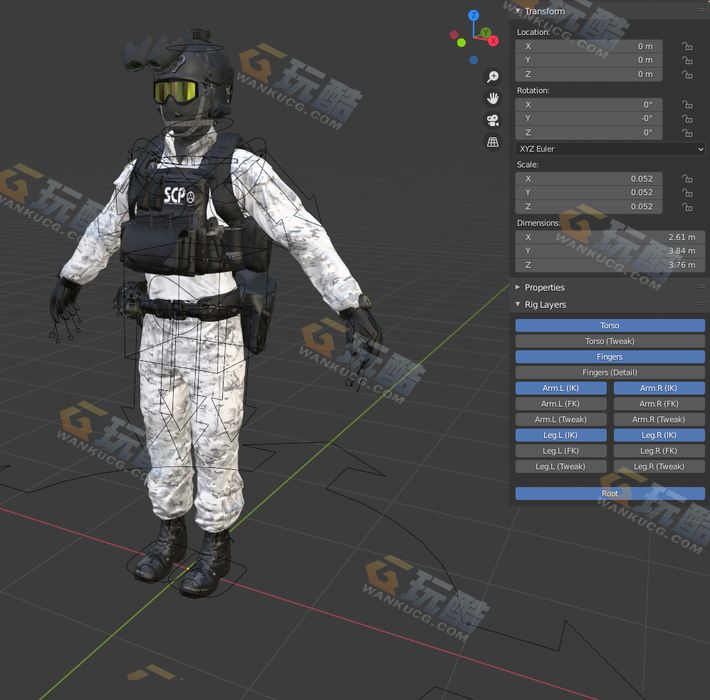Screen dimensions: 710x700
Task: Enable the Leg.L (Tweak) layer
Action: coord(561,466)
